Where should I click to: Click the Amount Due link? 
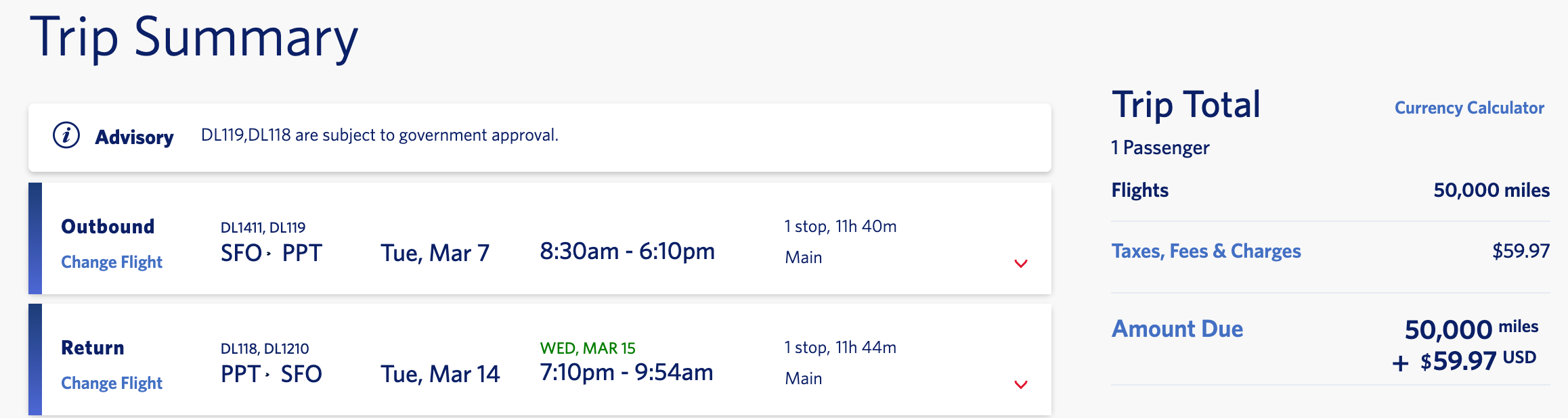pos(1177,329)
